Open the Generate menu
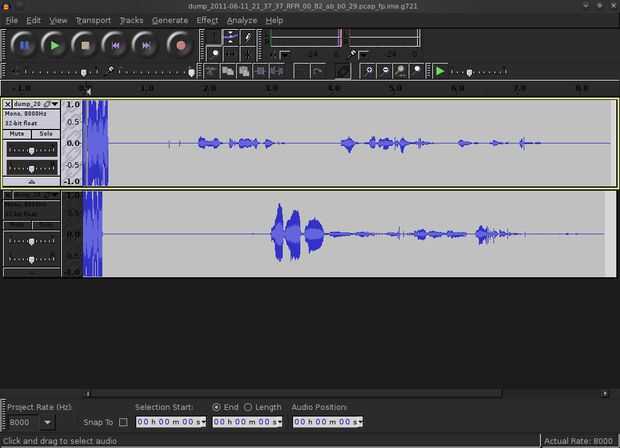 pos(170,20)
